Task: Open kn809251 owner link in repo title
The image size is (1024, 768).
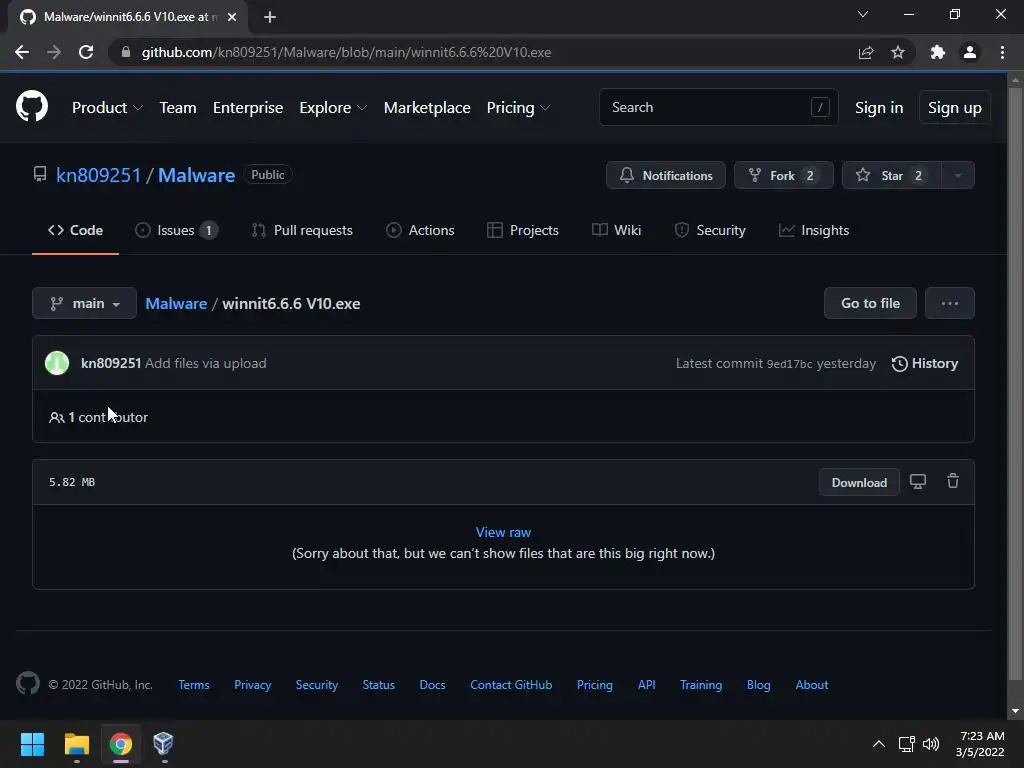Action: coord(99,175)
